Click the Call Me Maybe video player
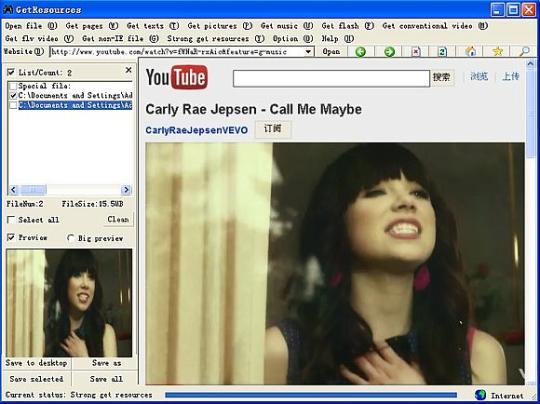This screenshot has width=540, height=404. (335, 263)
